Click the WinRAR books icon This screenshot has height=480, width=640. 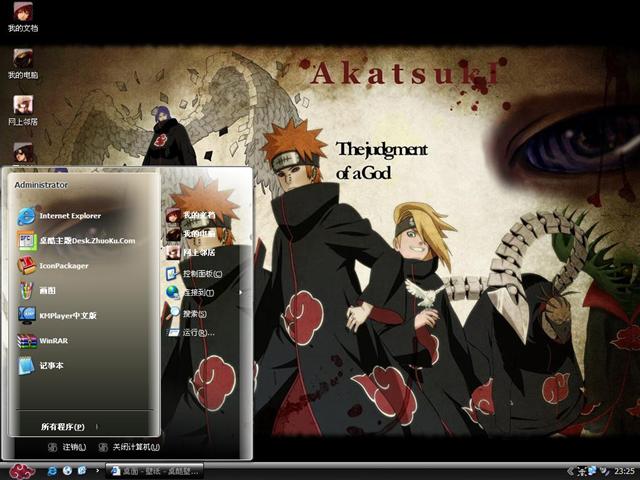pyautogui.click(x=27, y=340)
